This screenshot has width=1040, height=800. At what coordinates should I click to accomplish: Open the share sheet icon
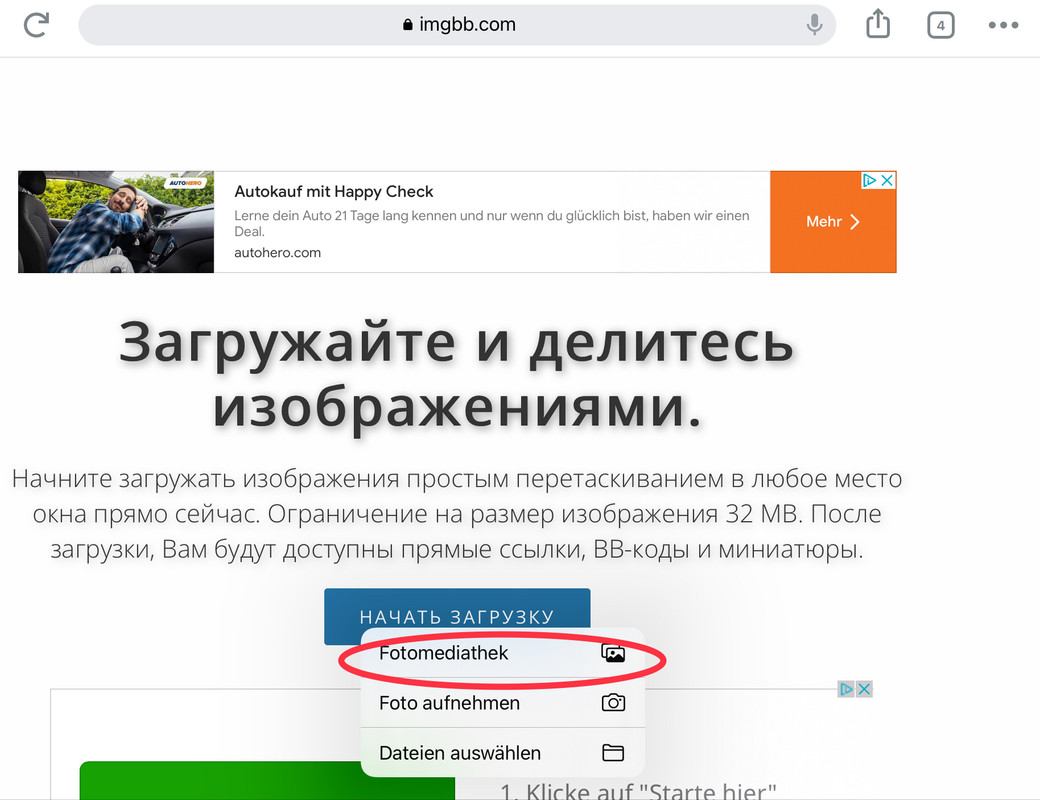[x=878, y=23]
